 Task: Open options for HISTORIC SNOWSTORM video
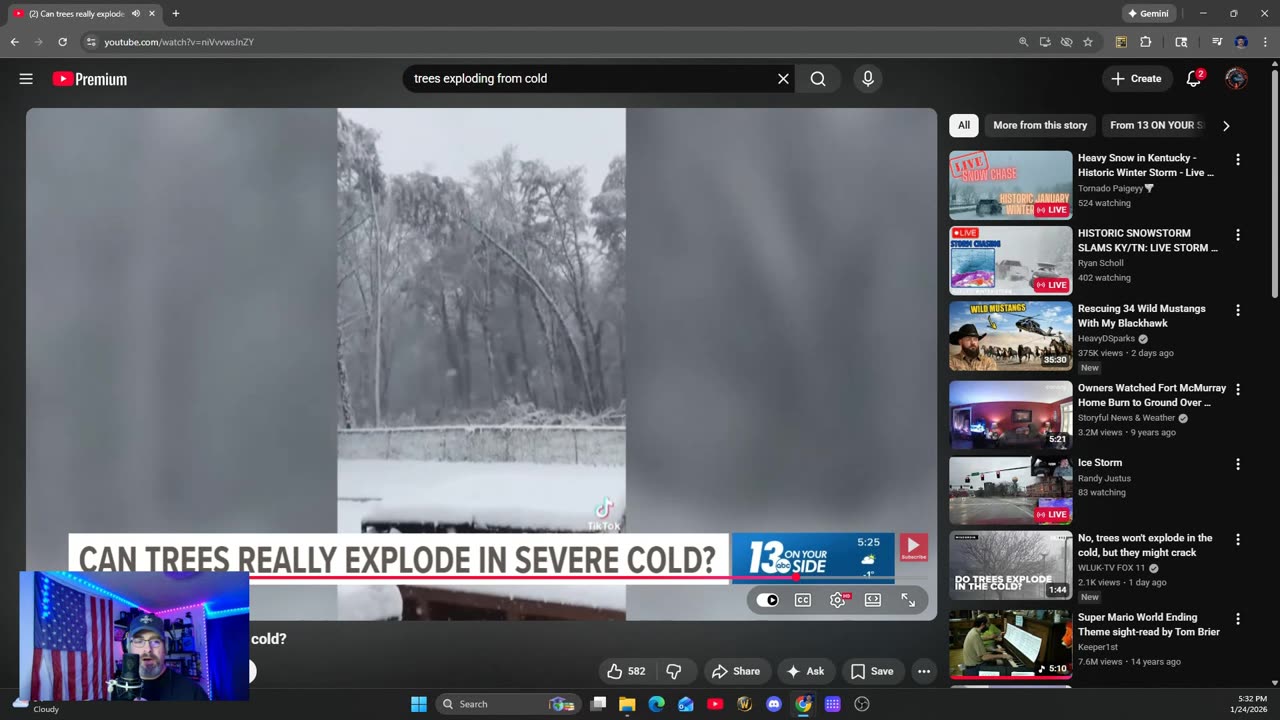pyautogui.click(x=1238, y=235)
